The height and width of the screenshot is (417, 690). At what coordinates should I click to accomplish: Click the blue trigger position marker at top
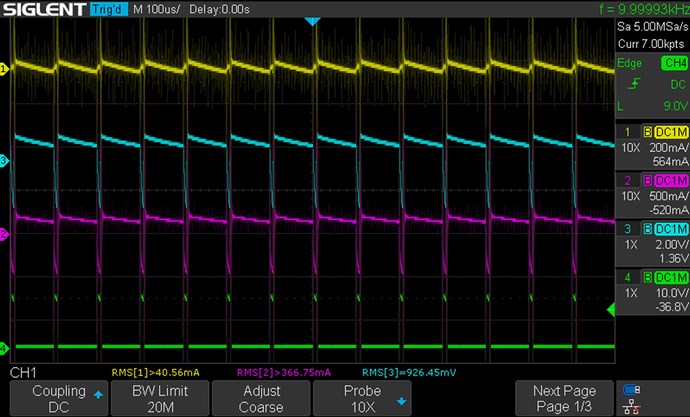point(312,22)
